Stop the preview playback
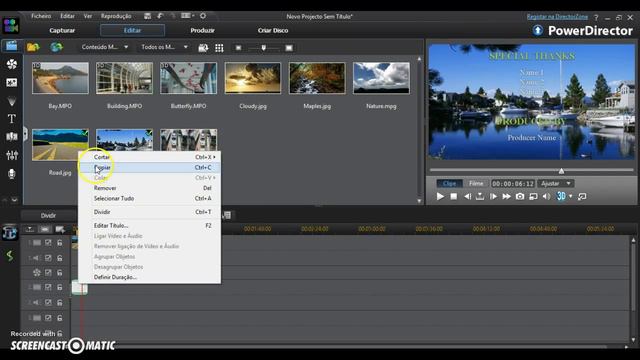This screenshot has height=360, width=640. tap(453, 196)
